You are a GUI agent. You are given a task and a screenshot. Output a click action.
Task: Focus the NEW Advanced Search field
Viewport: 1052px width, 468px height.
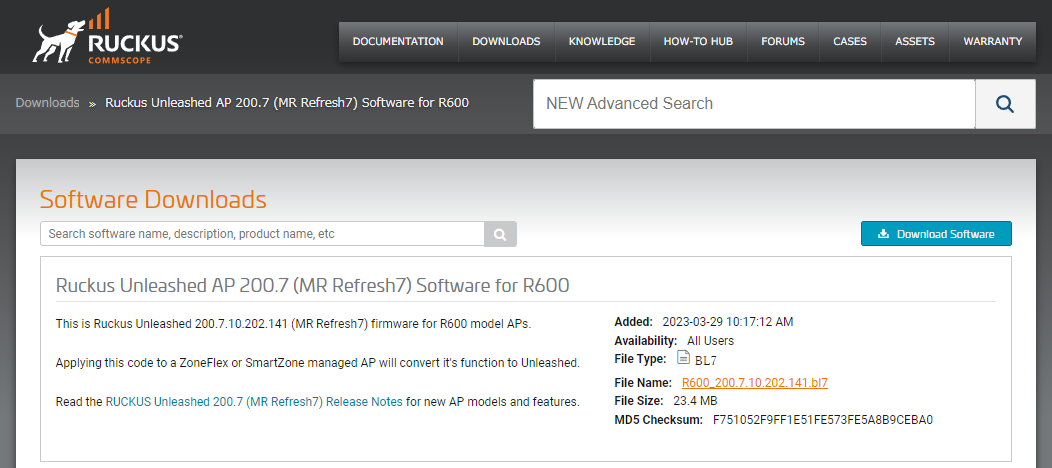(754, 104)
